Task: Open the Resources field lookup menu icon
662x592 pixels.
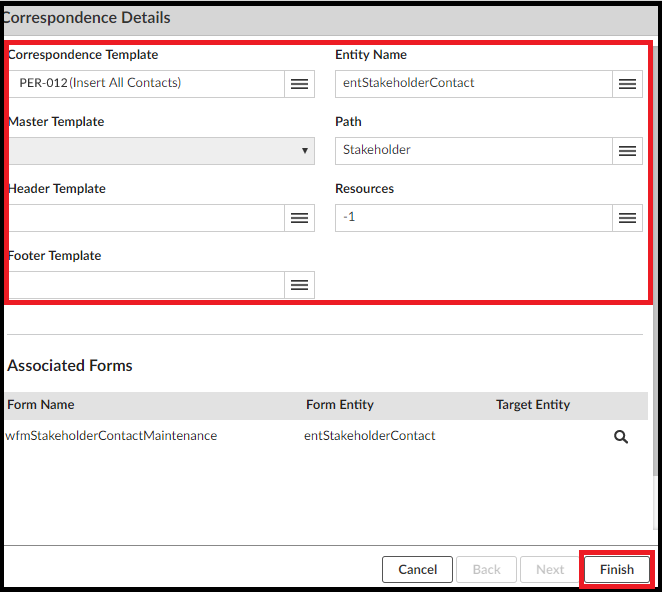Action: pos(627,218)
